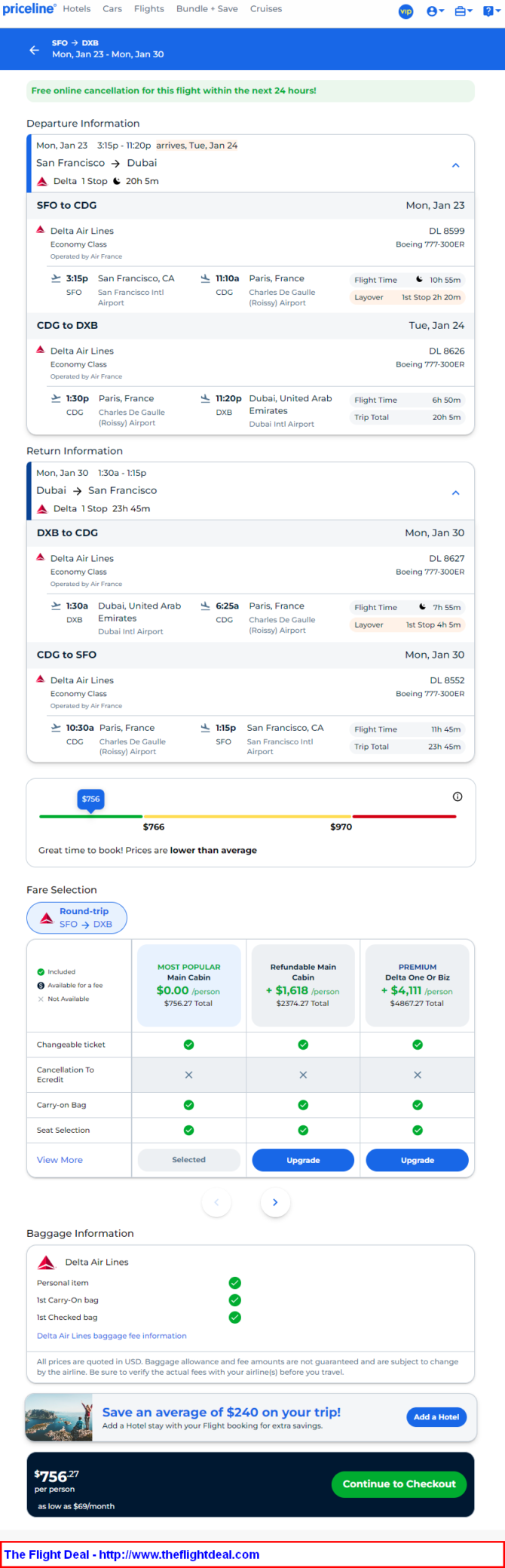The image size is (505, 1568).
Task: Open the account profile icon menu
Action: coord(435,11)
